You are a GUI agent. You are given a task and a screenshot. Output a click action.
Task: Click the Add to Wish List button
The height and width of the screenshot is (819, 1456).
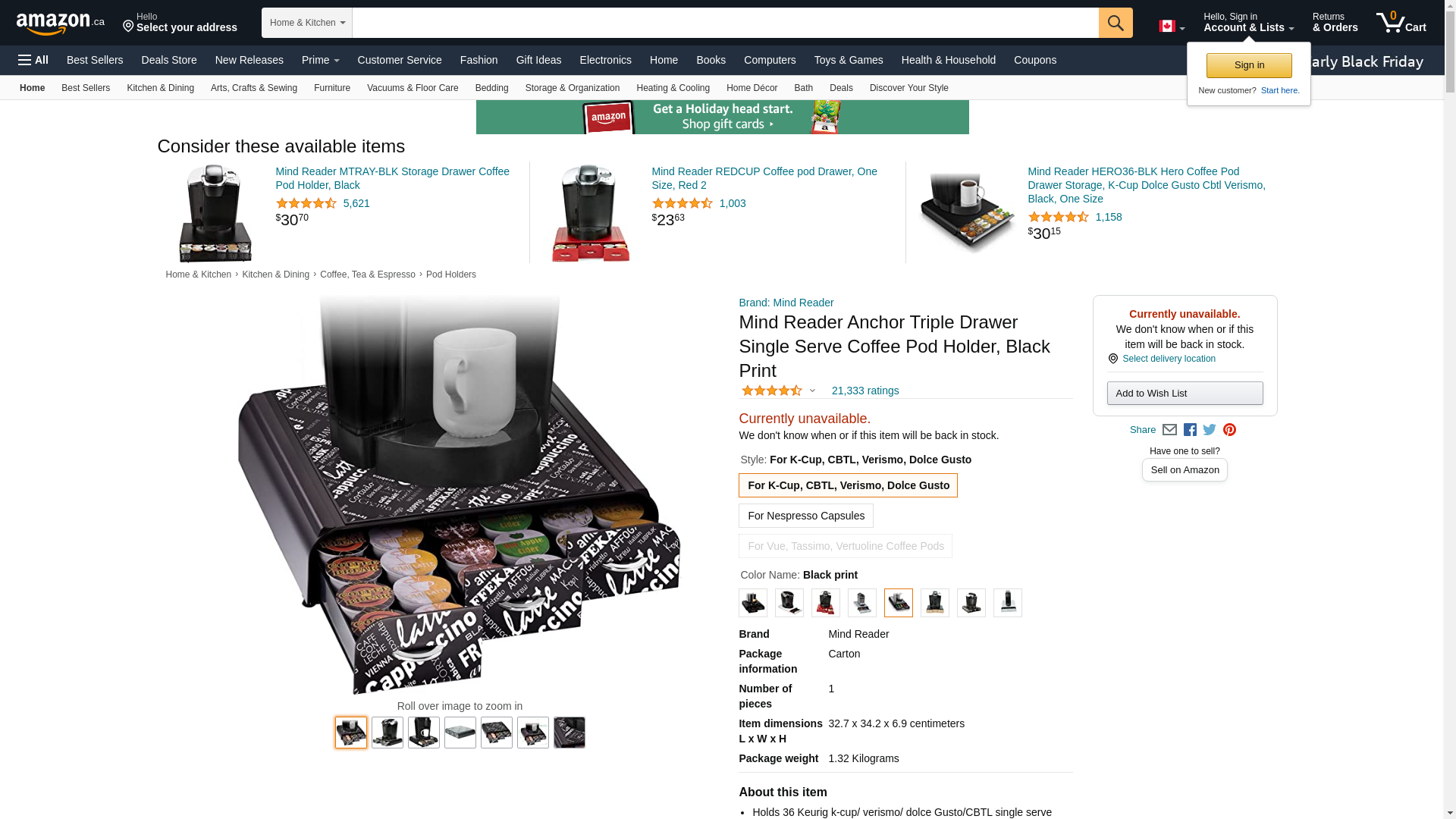pos(1185,393)
